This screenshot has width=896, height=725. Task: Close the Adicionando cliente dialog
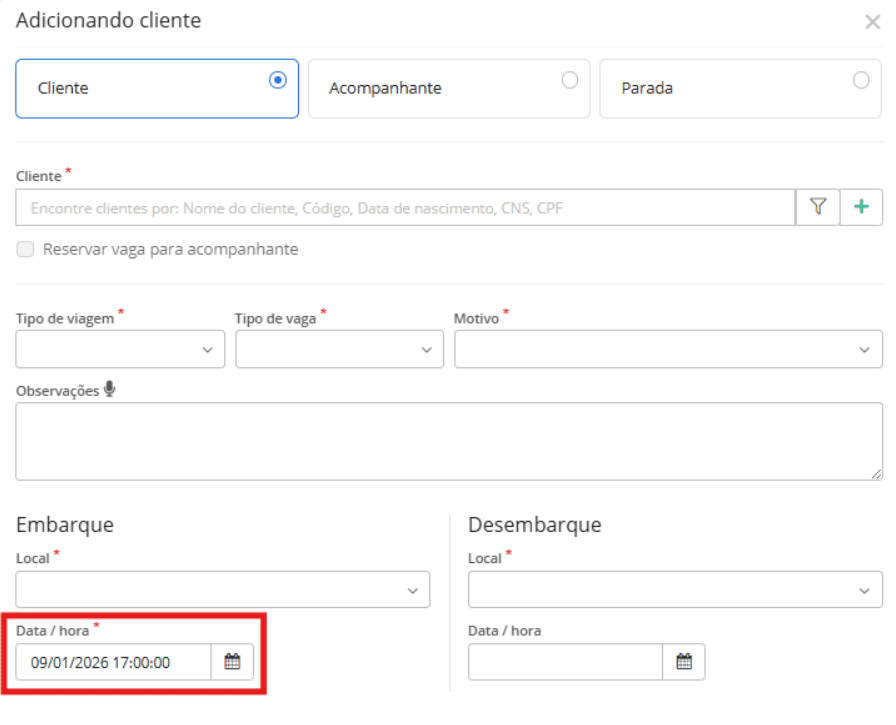click(872, 22)
